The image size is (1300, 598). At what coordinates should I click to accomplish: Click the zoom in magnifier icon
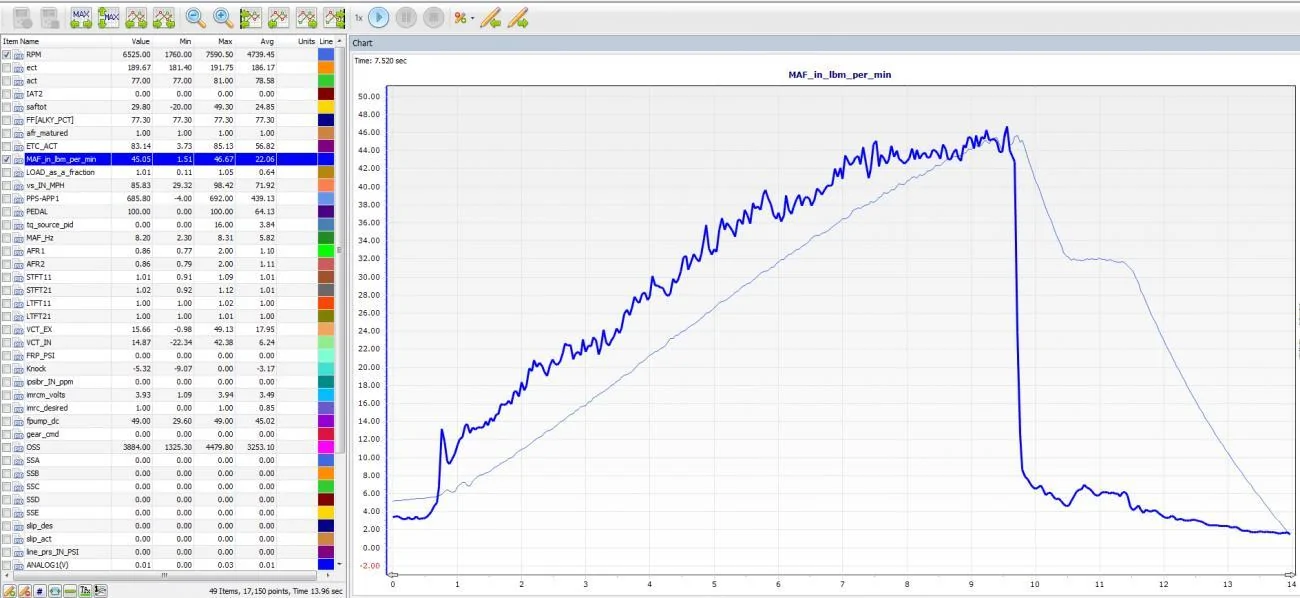coord(223,17)
